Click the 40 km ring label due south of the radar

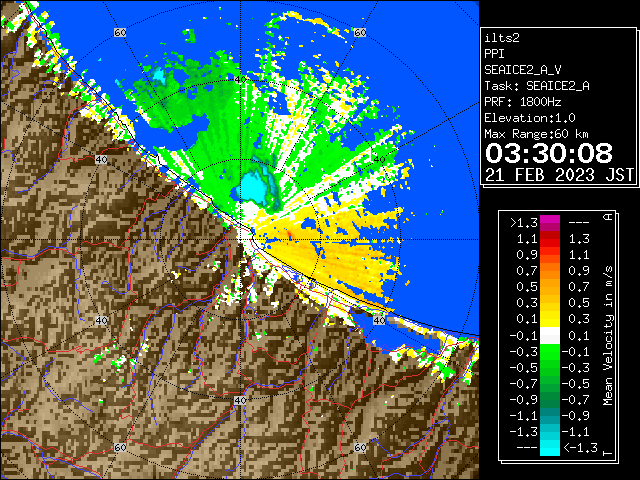(x=240, y=400)
